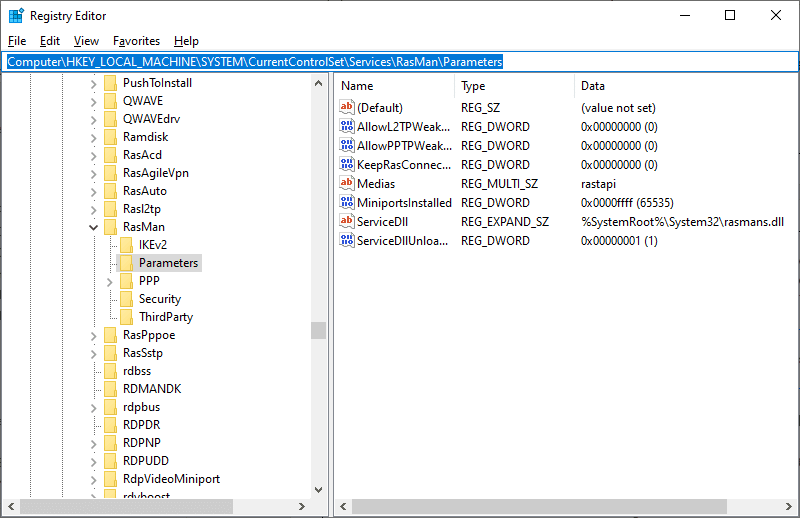Click the values pane scroll right arrow
The image size is (800, 518).
tap(789, 506)
